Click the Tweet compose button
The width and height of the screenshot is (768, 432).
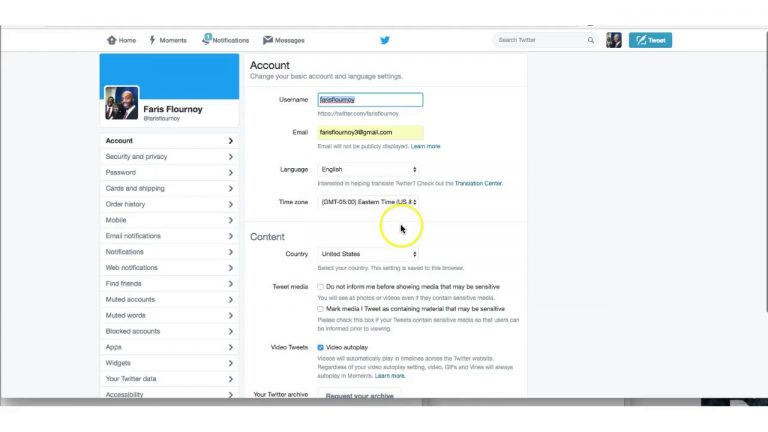(650, 40)
